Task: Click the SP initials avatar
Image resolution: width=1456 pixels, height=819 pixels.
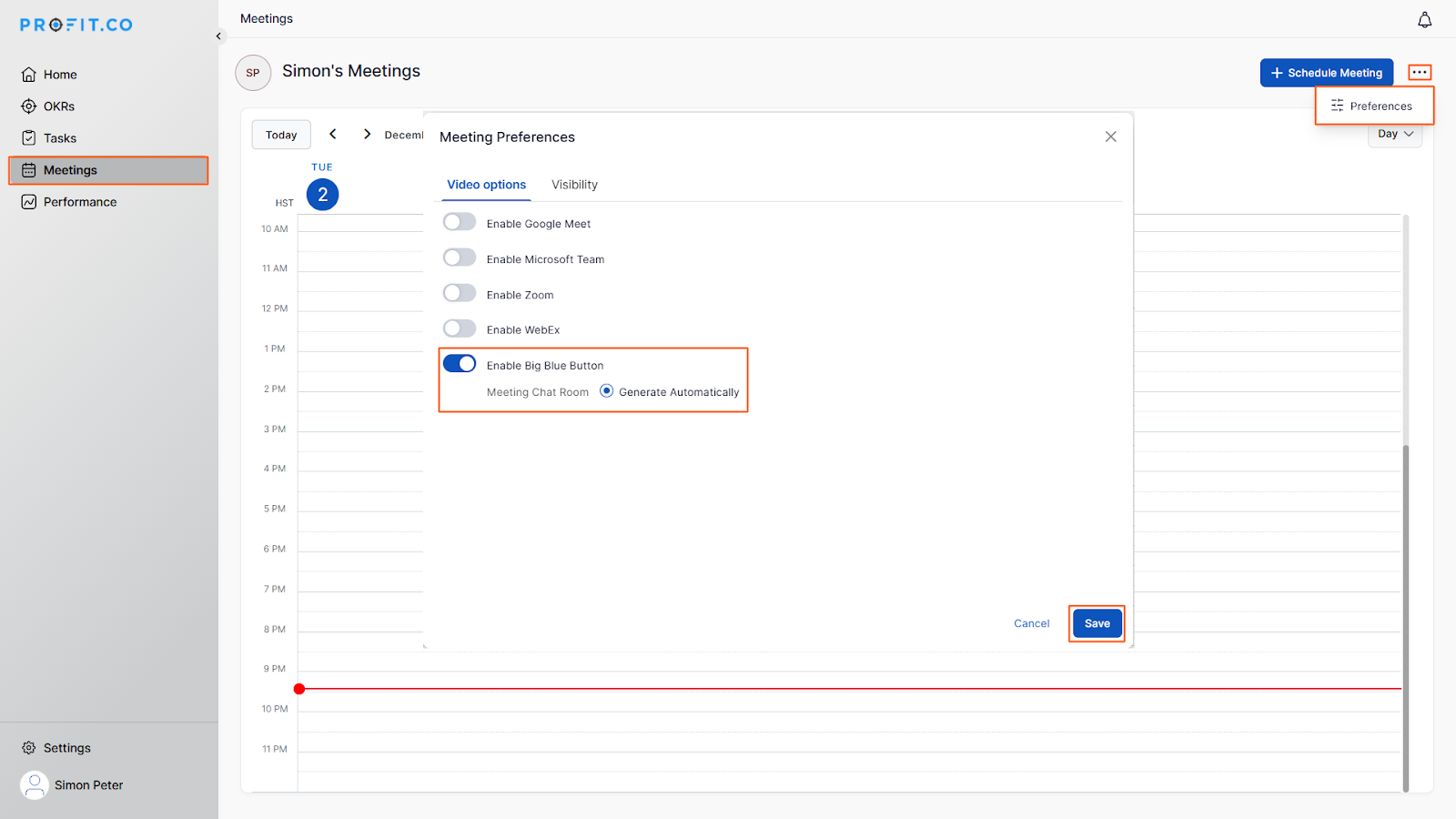Action: 253,73
